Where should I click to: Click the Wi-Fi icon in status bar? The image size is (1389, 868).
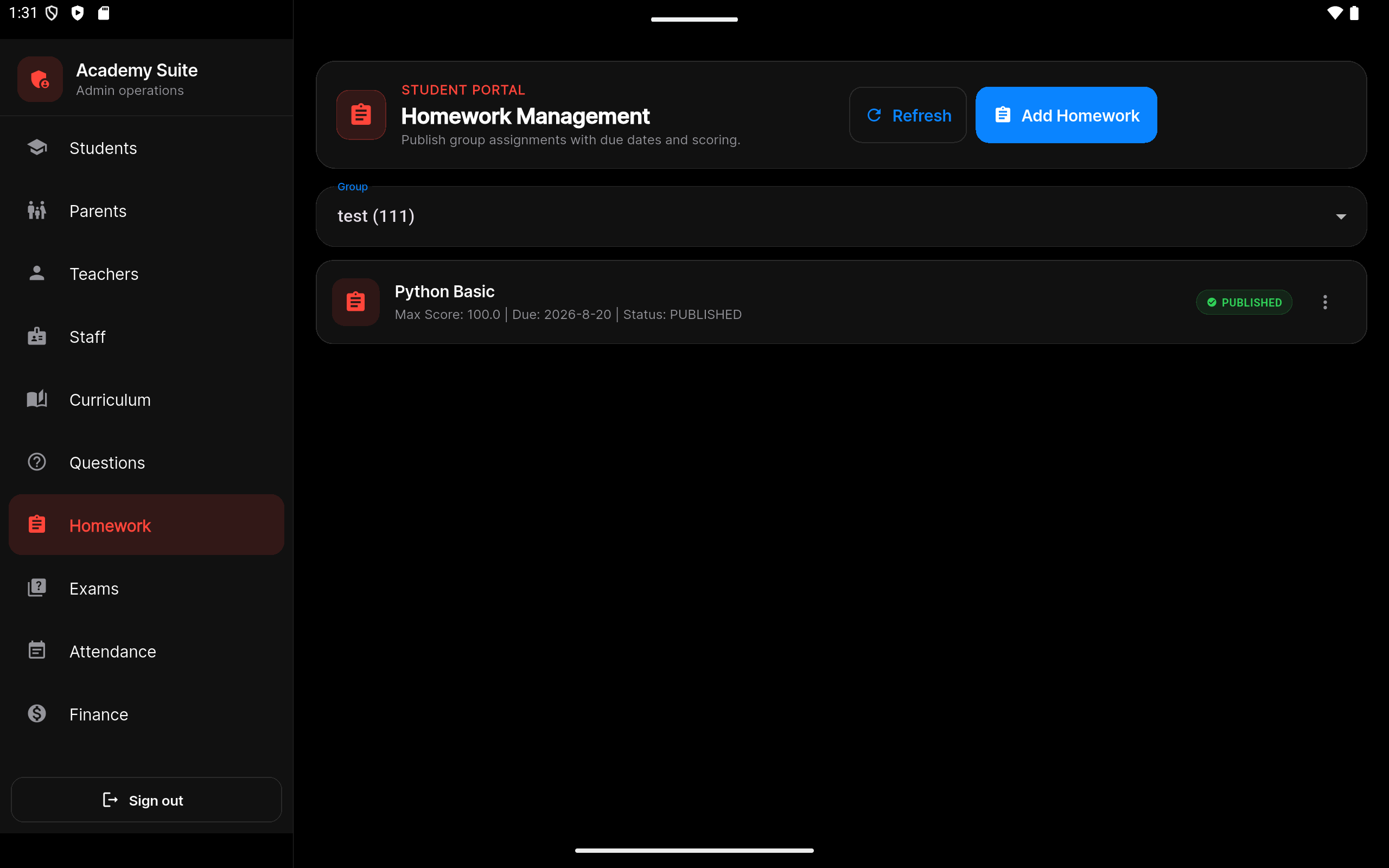[x=1335, y=12]
